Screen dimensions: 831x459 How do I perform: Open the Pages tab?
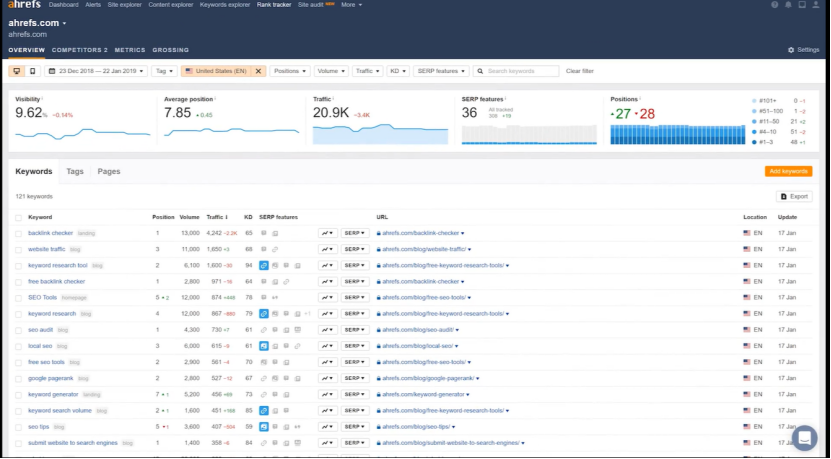(x=109, y=171)
